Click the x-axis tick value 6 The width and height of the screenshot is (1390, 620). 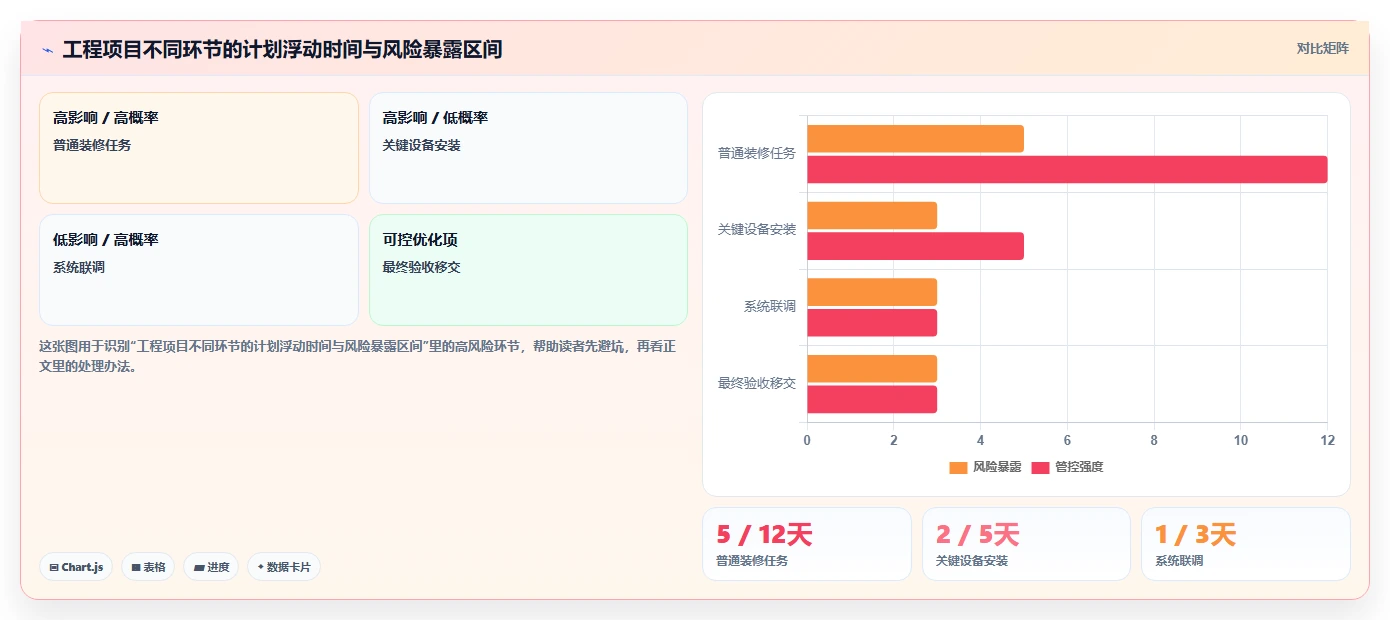pyautogui.click(x=1067, y=440)
